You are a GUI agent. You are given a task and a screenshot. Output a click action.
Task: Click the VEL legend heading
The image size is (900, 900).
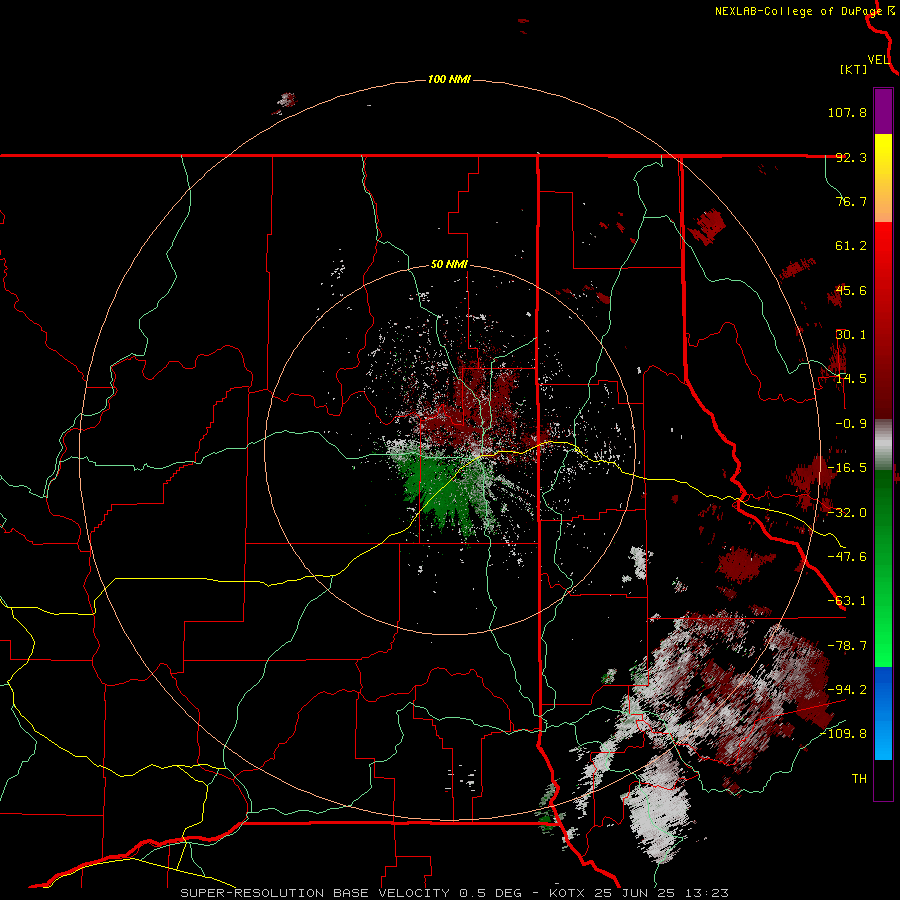tap(878, 60)
